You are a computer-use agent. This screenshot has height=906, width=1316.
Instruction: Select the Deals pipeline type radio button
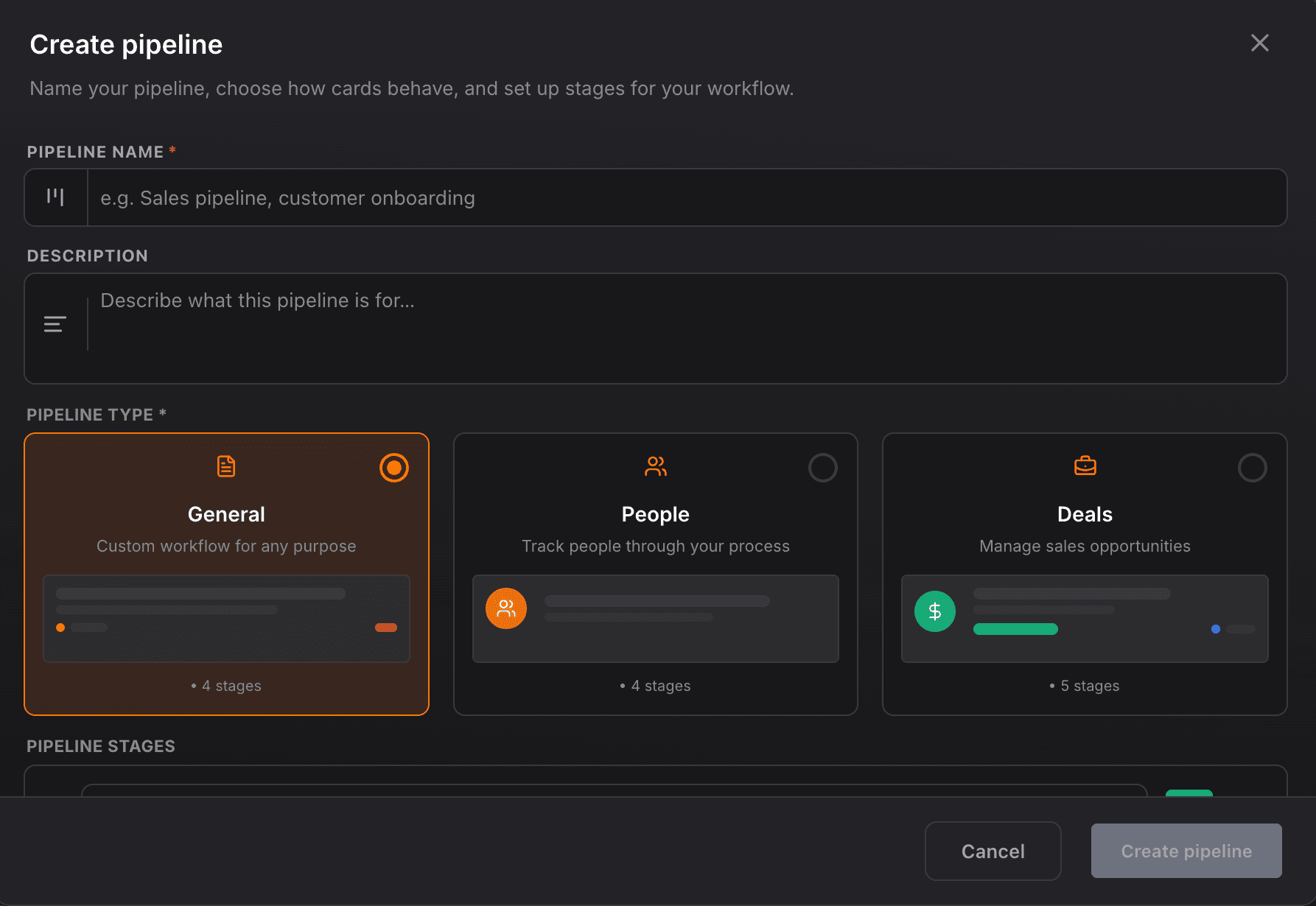click(1252, 467)
